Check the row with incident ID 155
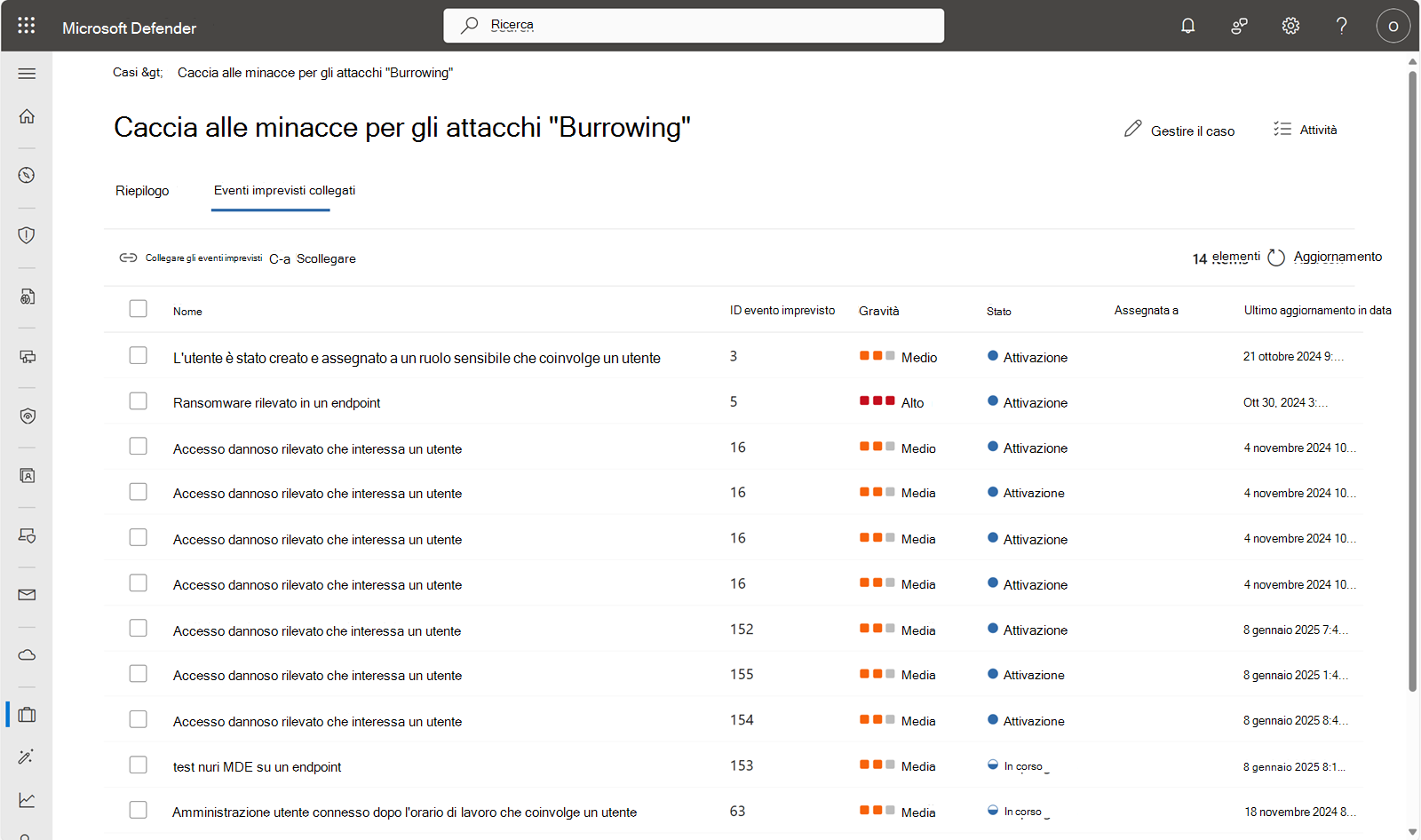Screen dimensions: 1421x840 click(x=138, y=674)
